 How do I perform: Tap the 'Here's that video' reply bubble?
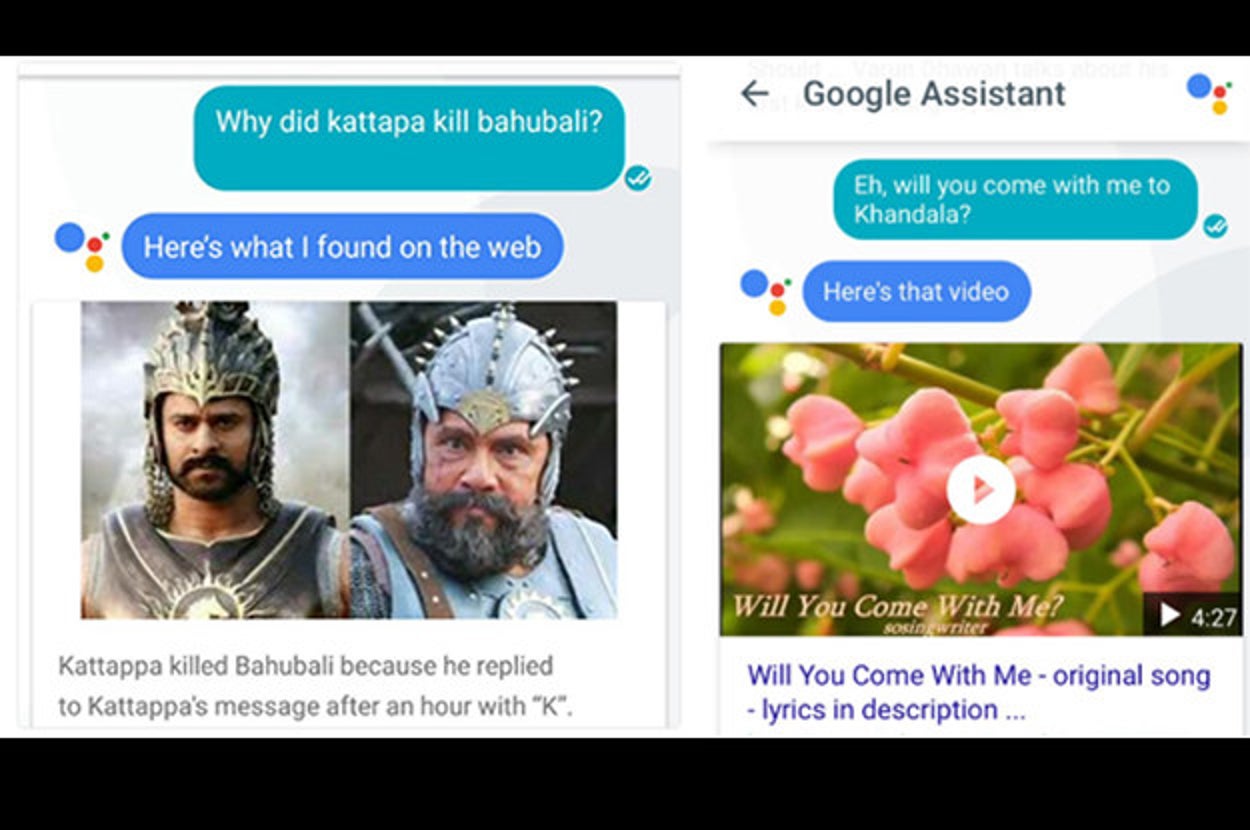point(916,292)
